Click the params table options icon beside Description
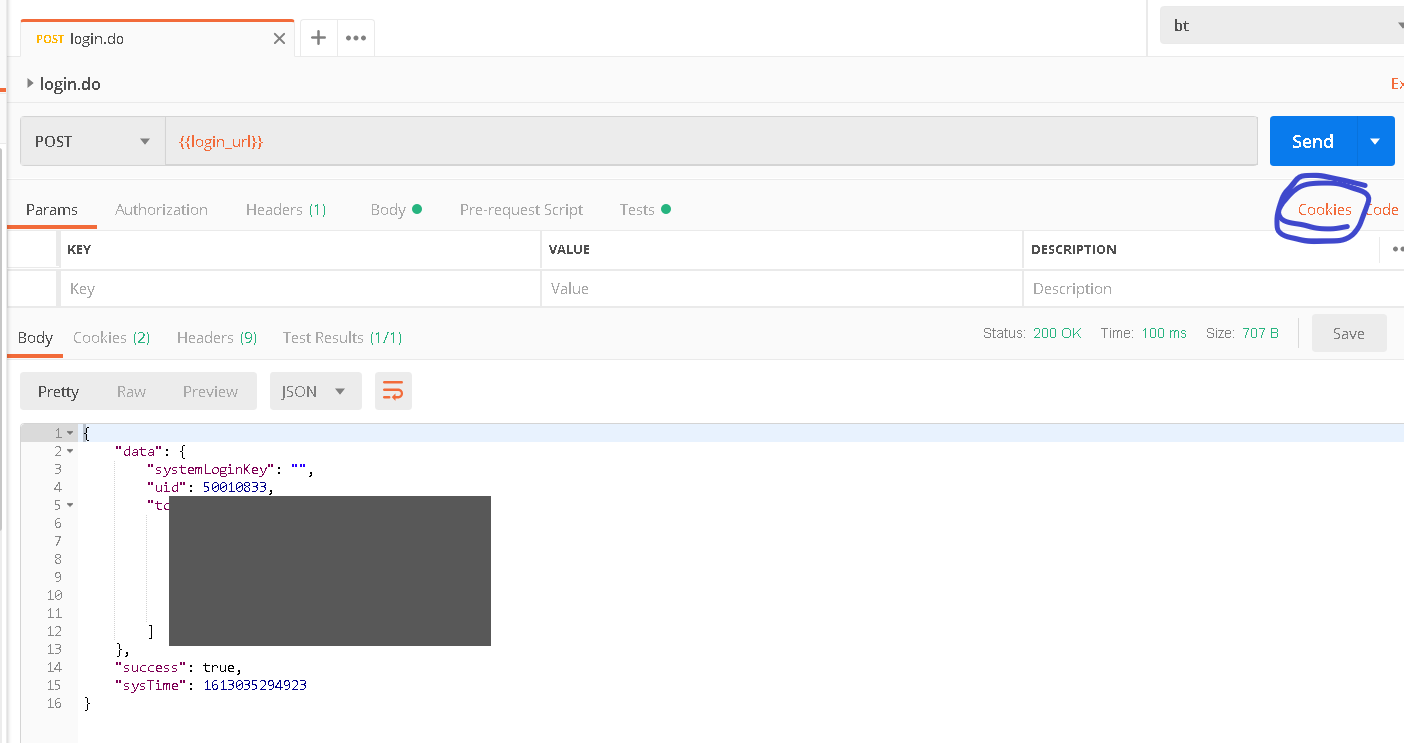This screenshot has height=743, width=1404. point(1396,249)
